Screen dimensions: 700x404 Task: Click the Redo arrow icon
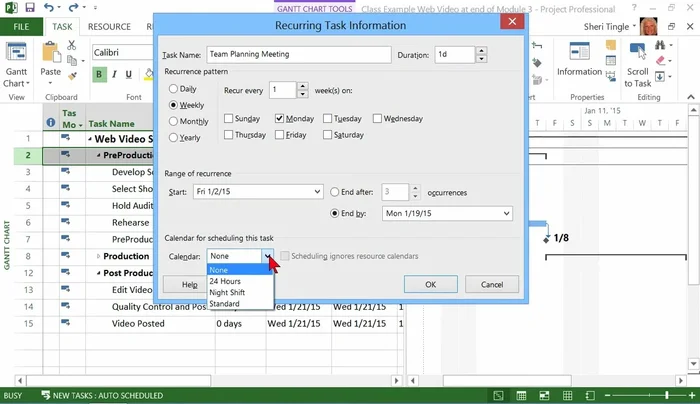[x=73, y=7]
